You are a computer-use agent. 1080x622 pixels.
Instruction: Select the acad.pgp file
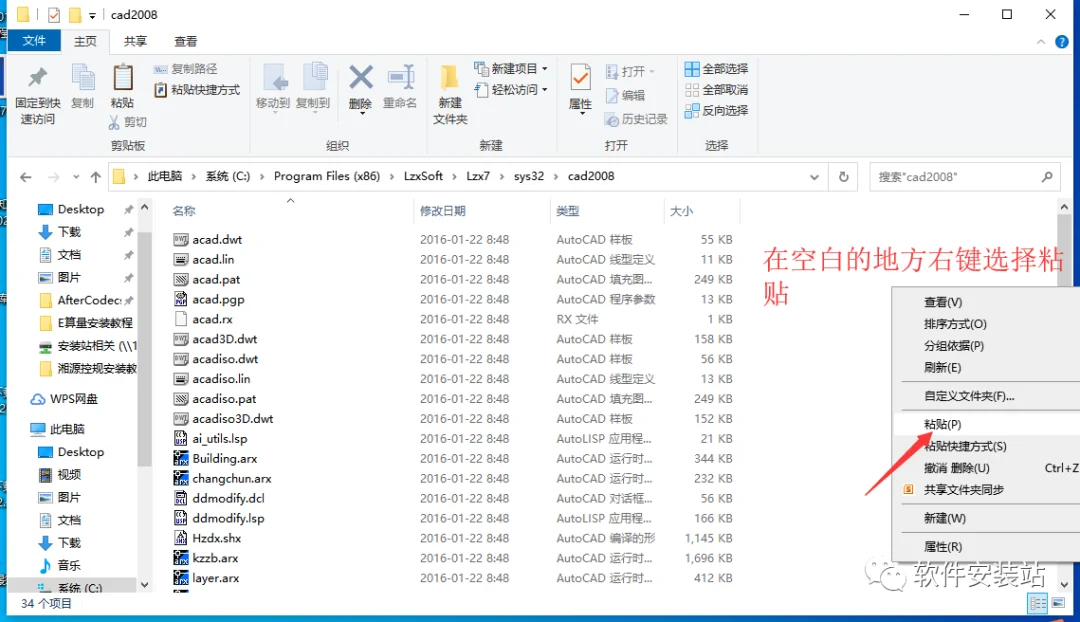point(218,300)
